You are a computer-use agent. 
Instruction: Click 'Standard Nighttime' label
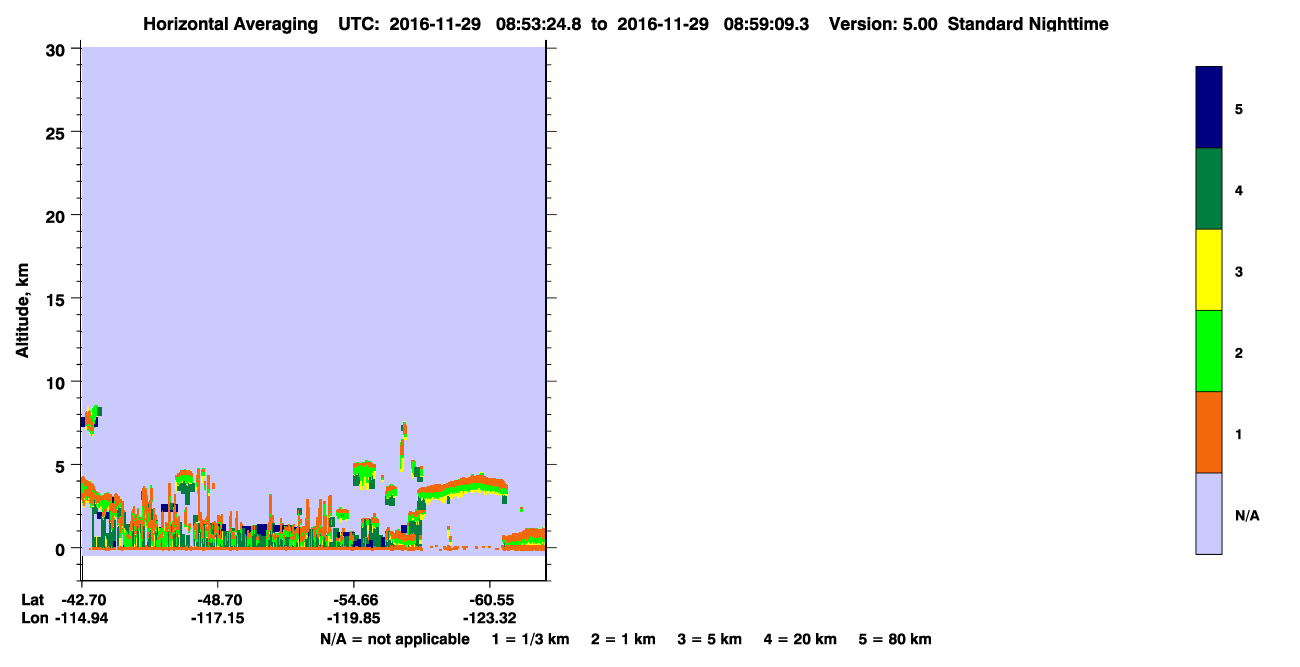(1028, 24)
